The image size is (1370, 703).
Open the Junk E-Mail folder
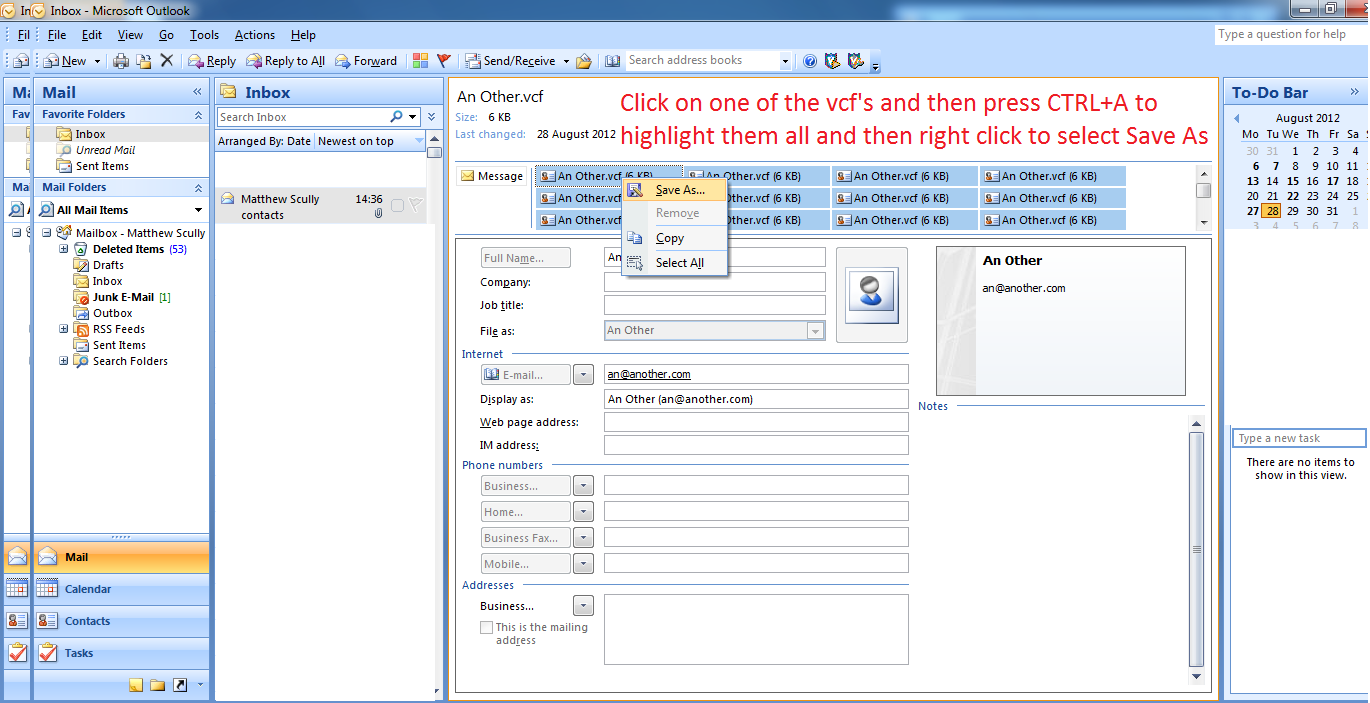coord(123,297)
